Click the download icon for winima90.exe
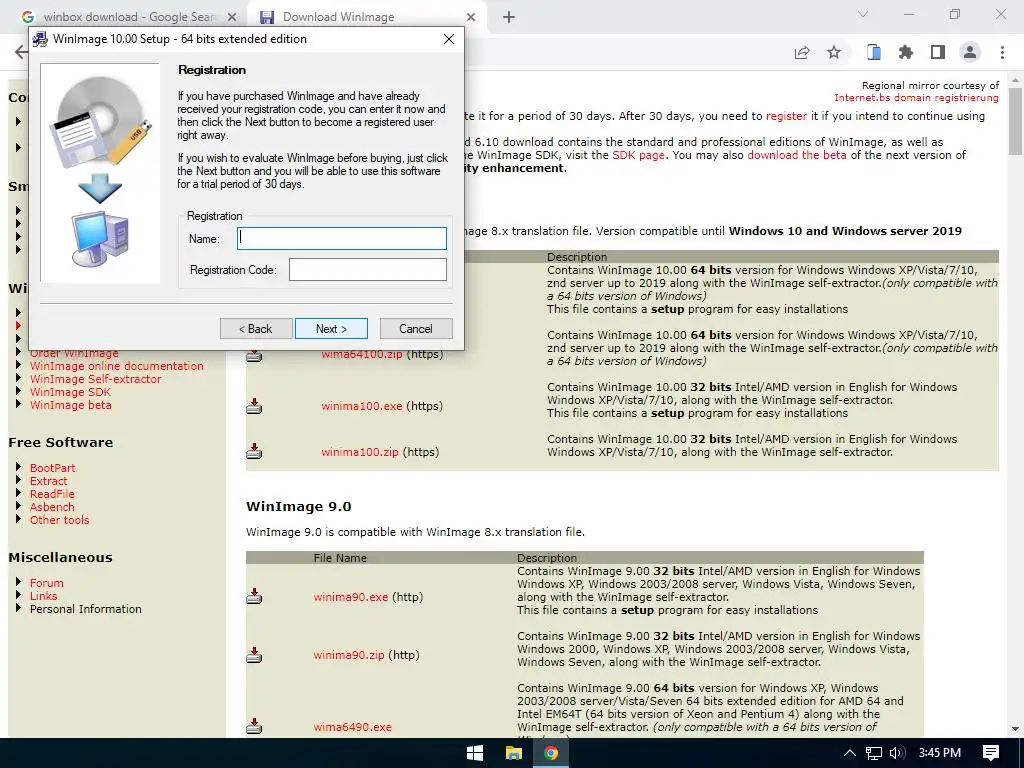The height and width of the screenshot is (768, 1024). pyautogui.click(x=254, y=596)
